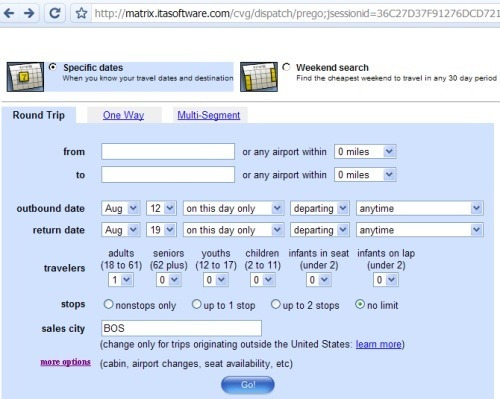Choose up to 1 stop option

coord(197,304)
